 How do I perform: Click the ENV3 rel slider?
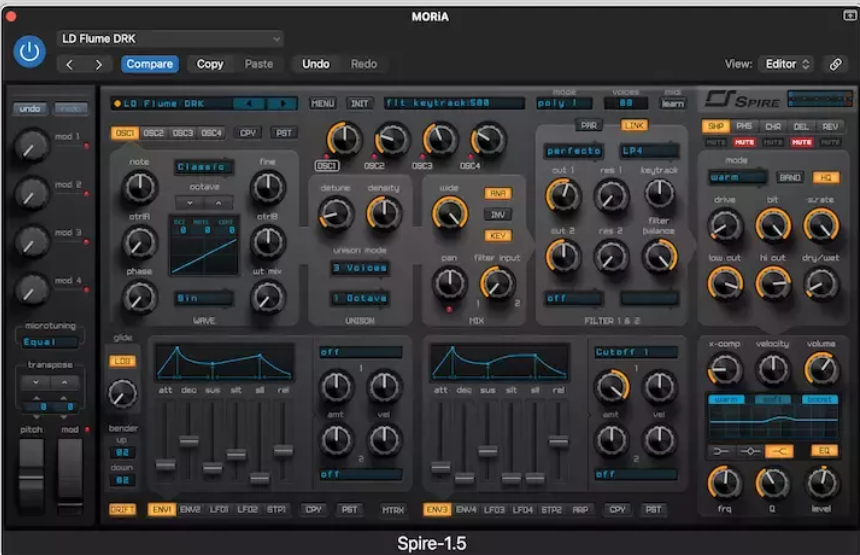558,441
